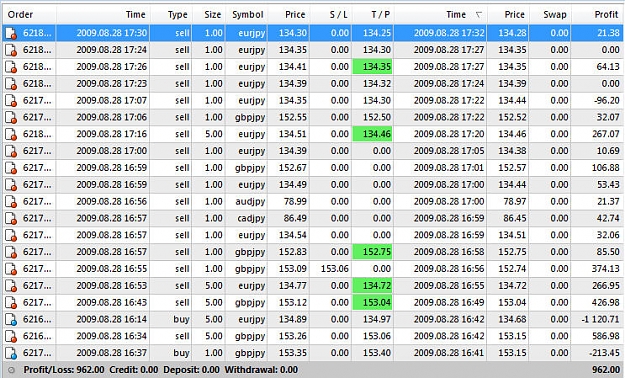Click order icon in row with profit 266.95

click(11, 286)
